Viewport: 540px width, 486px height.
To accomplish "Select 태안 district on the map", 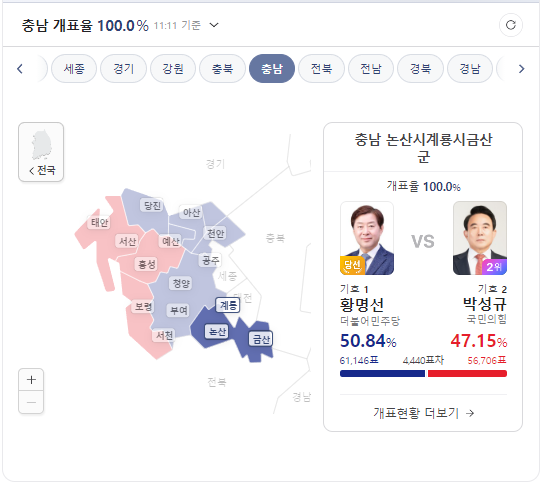I will [100, 223].
